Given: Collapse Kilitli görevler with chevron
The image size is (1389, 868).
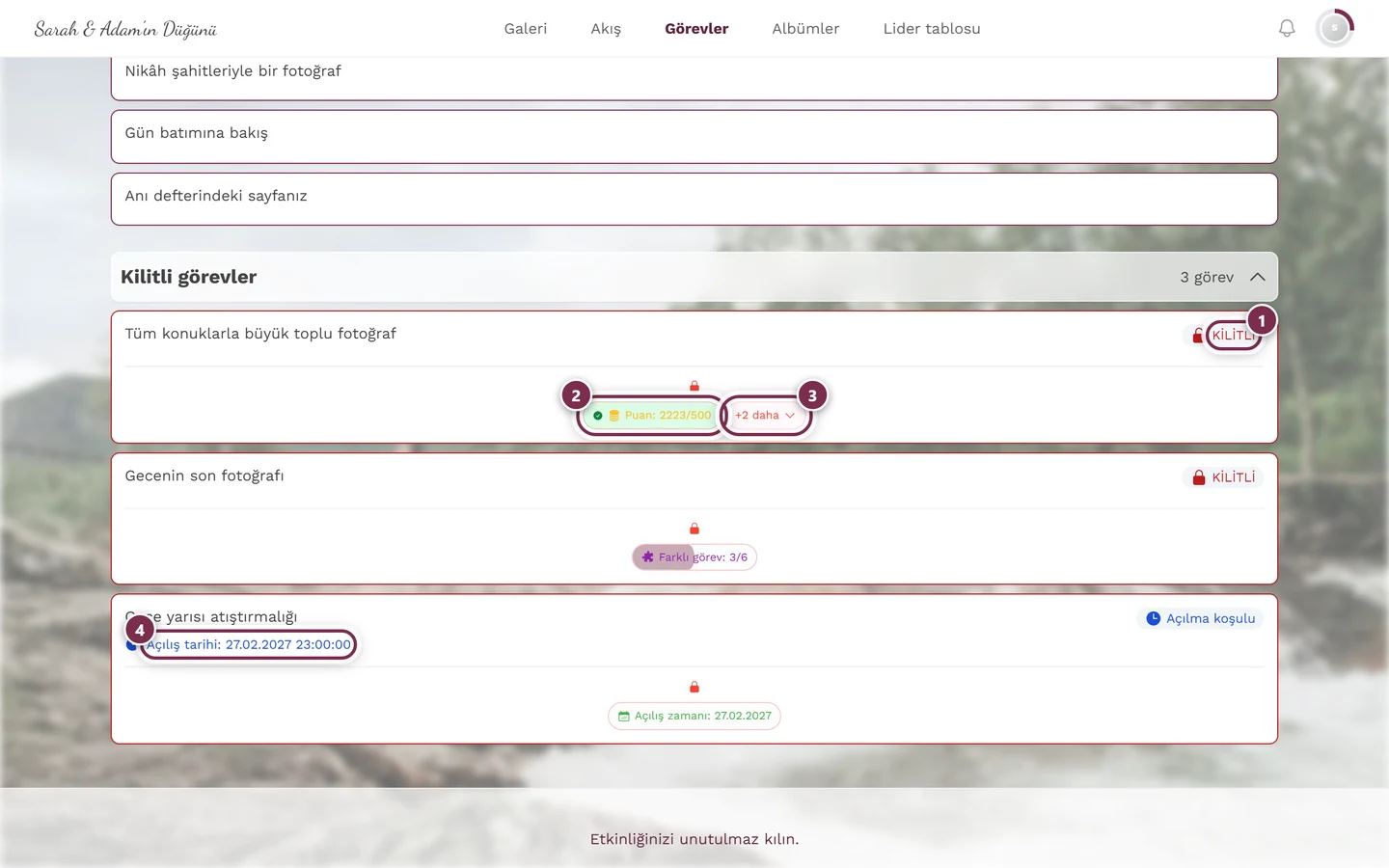Looking at the screenshot, I should pyautogui.click(x=1258, y=277).
